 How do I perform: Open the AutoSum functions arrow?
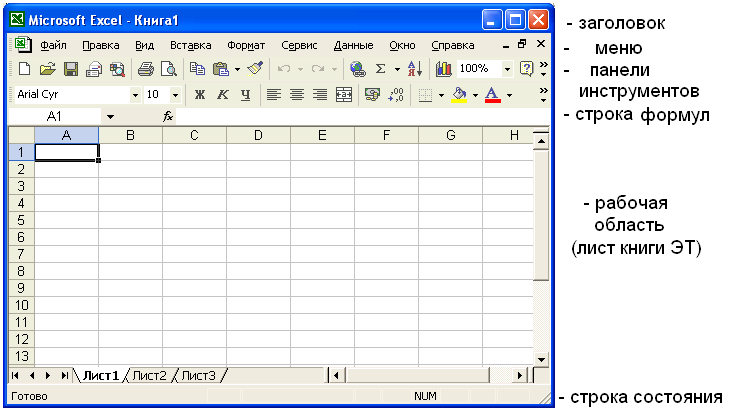pos(397,70)
